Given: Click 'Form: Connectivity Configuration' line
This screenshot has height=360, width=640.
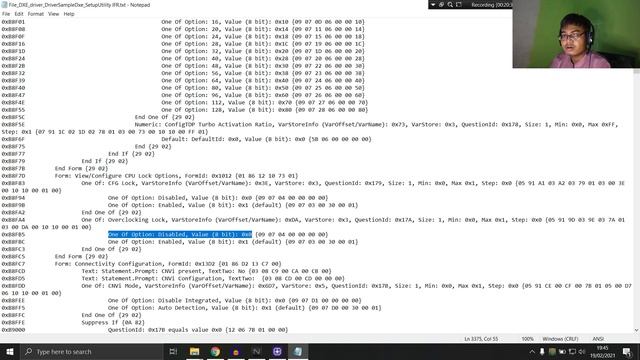Looking at the screenshot, I should click(168, 264).
